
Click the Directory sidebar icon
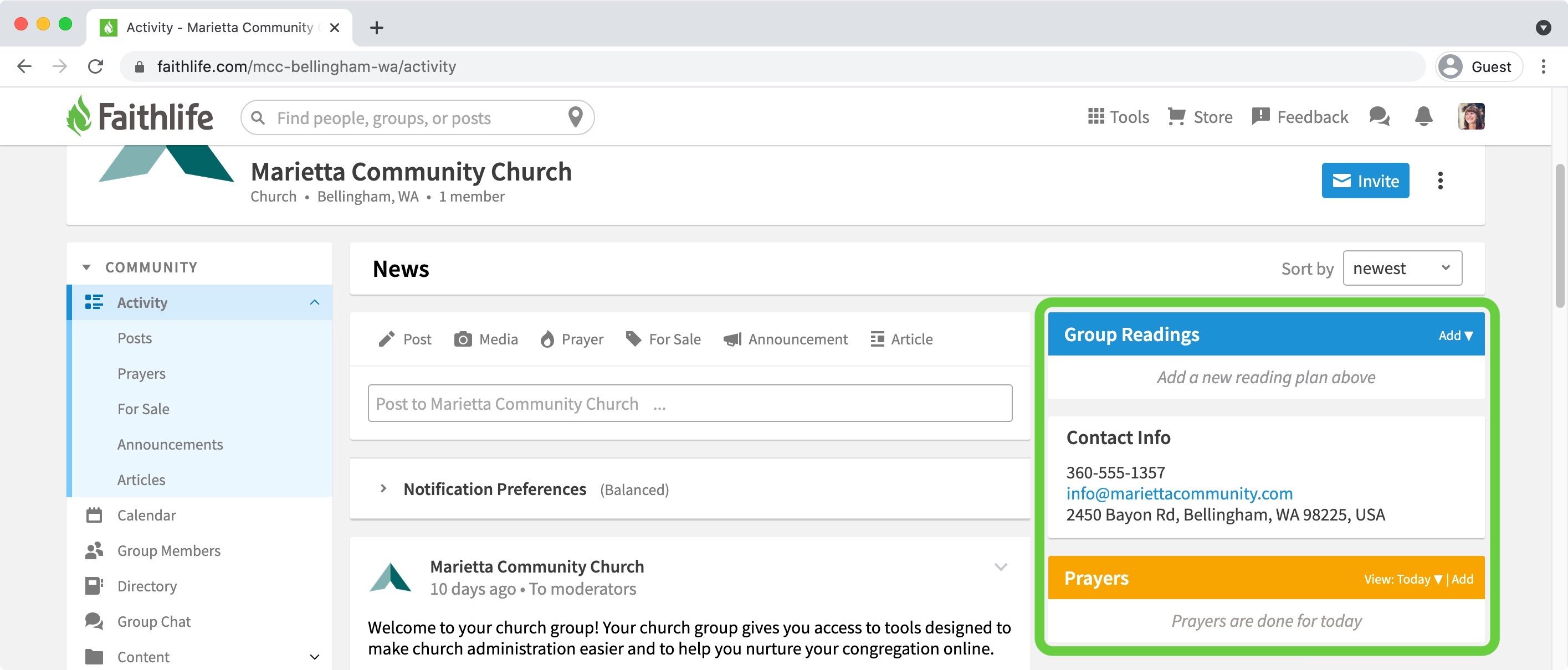(93, 585)
